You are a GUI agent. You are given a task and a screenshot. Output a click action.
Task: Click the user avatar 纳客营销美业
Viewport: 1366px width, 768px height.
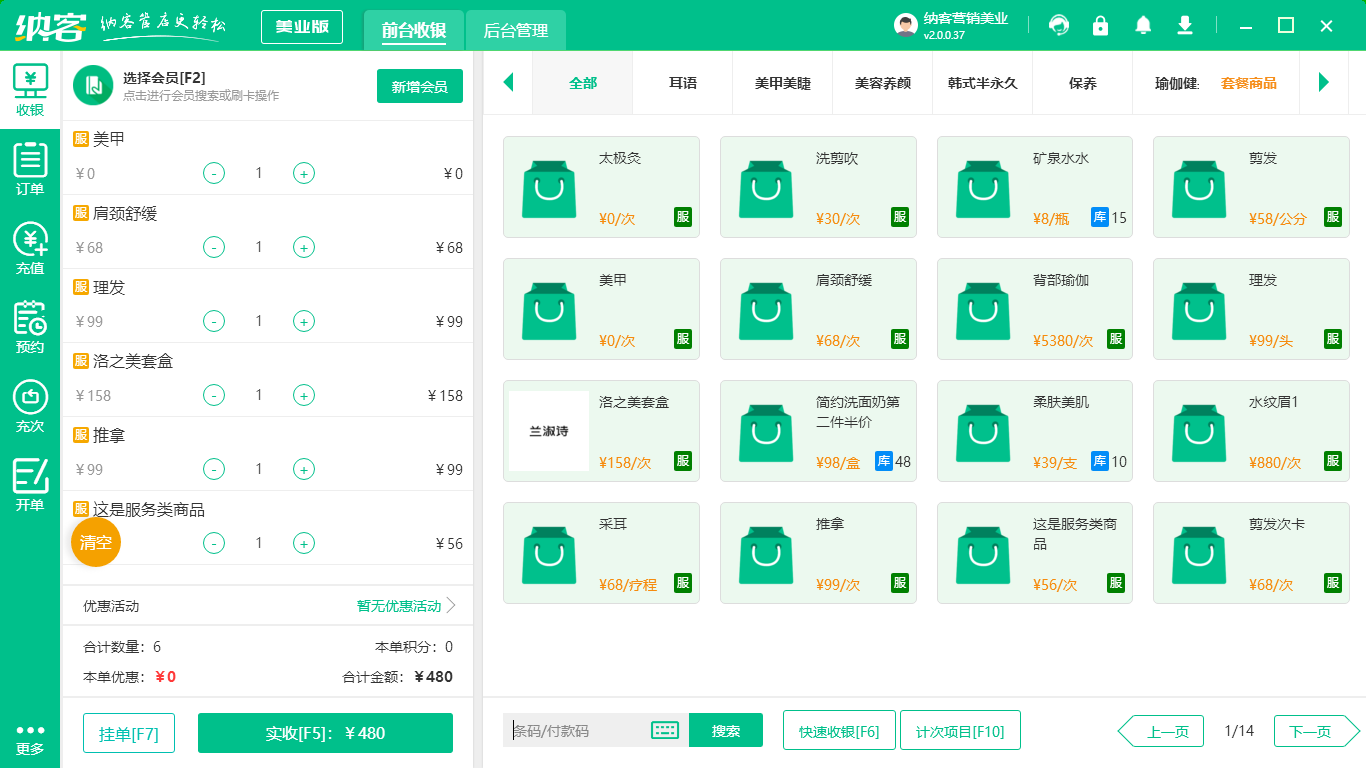[x=906, y=26]
